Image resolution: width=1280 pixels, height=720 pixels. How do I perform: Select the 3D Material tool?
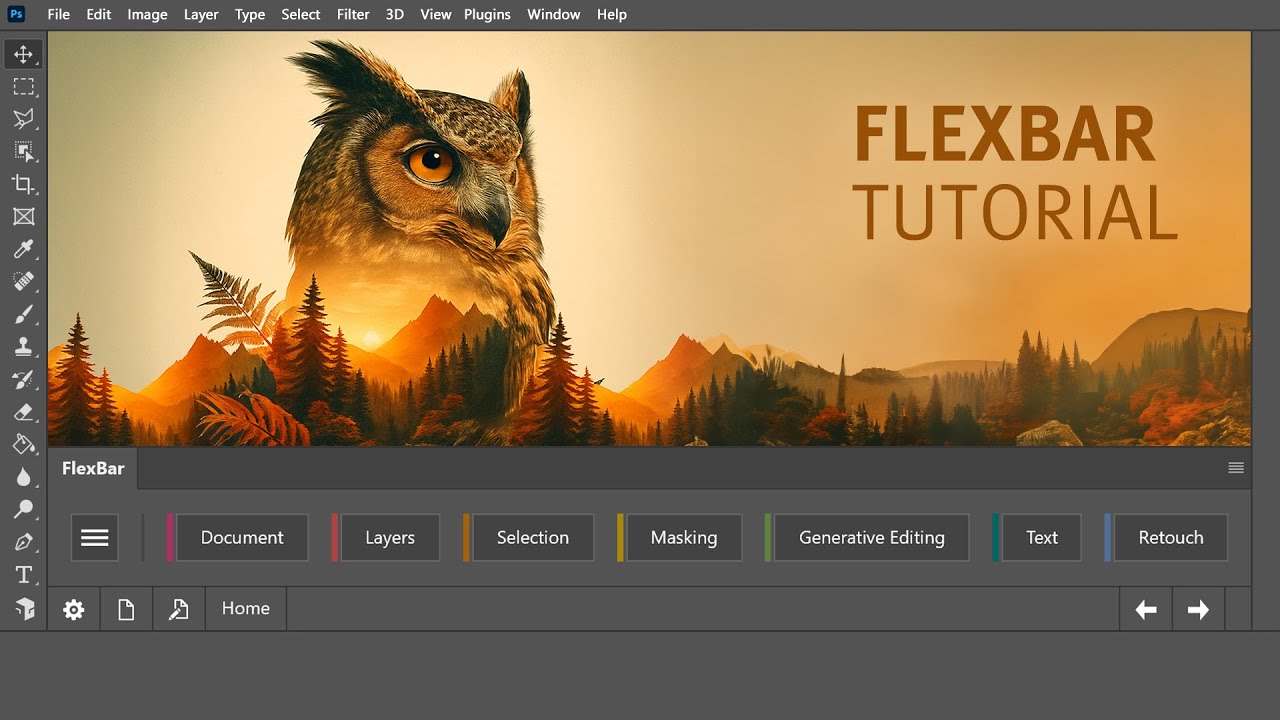23,607
